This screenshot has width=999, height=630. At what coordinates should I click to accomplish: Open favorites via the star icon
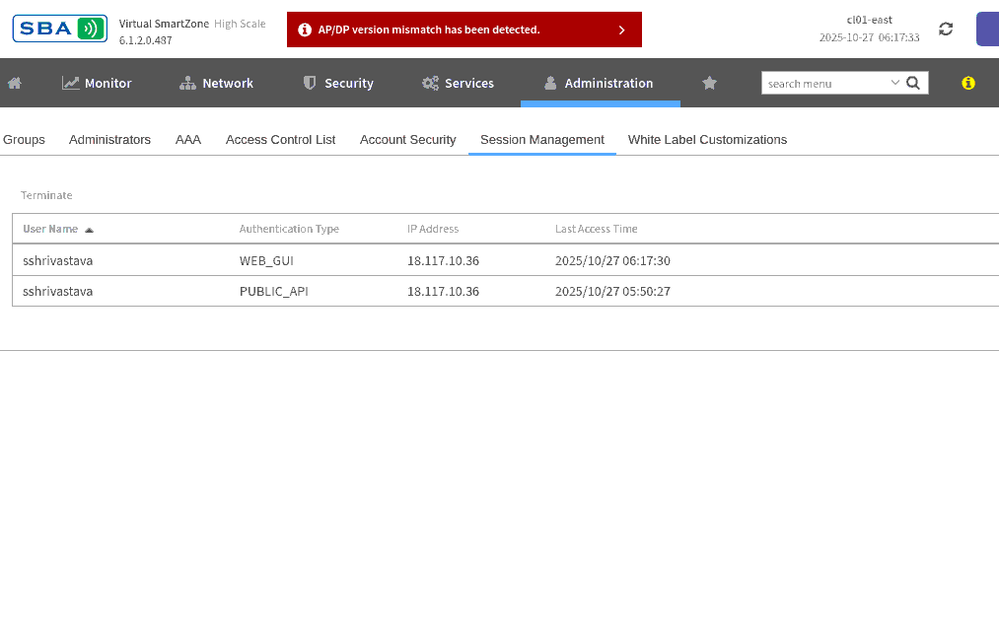pyautogui.click(x=709, y=84)
